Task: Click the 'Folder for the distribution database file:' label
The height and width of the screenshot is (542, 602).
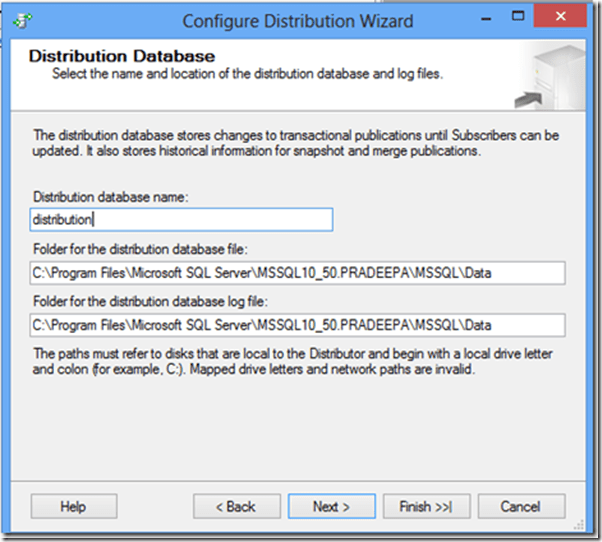Action: (147, 250)
